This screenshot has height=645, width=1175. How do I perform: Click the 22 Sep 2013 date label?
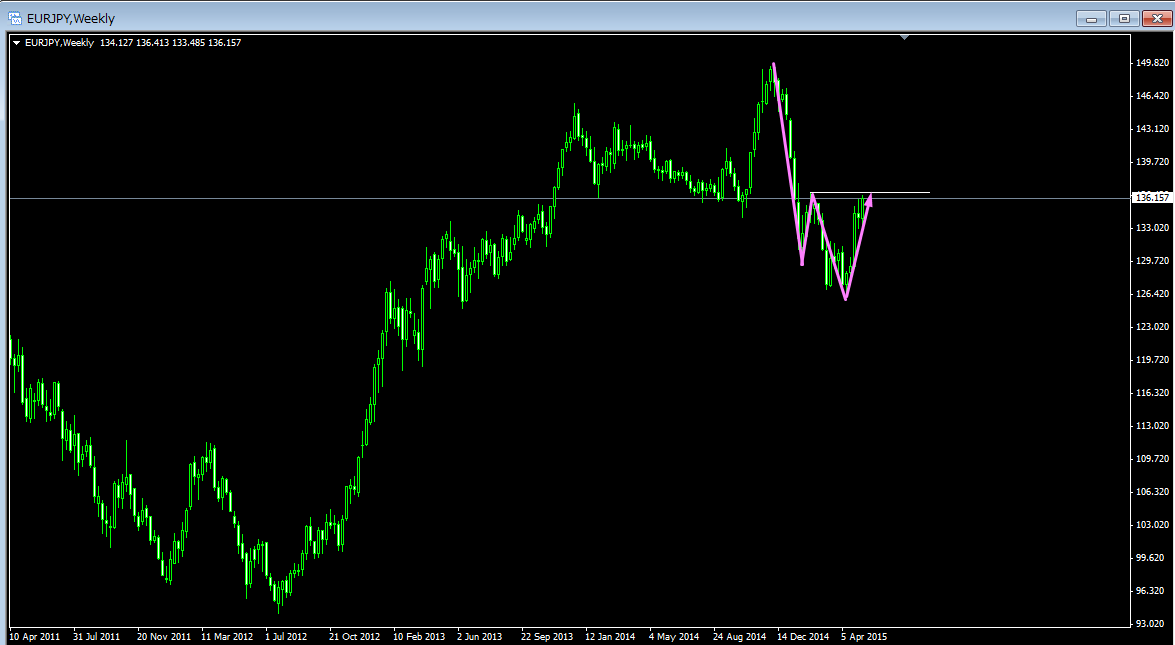(x=548, y=636)
